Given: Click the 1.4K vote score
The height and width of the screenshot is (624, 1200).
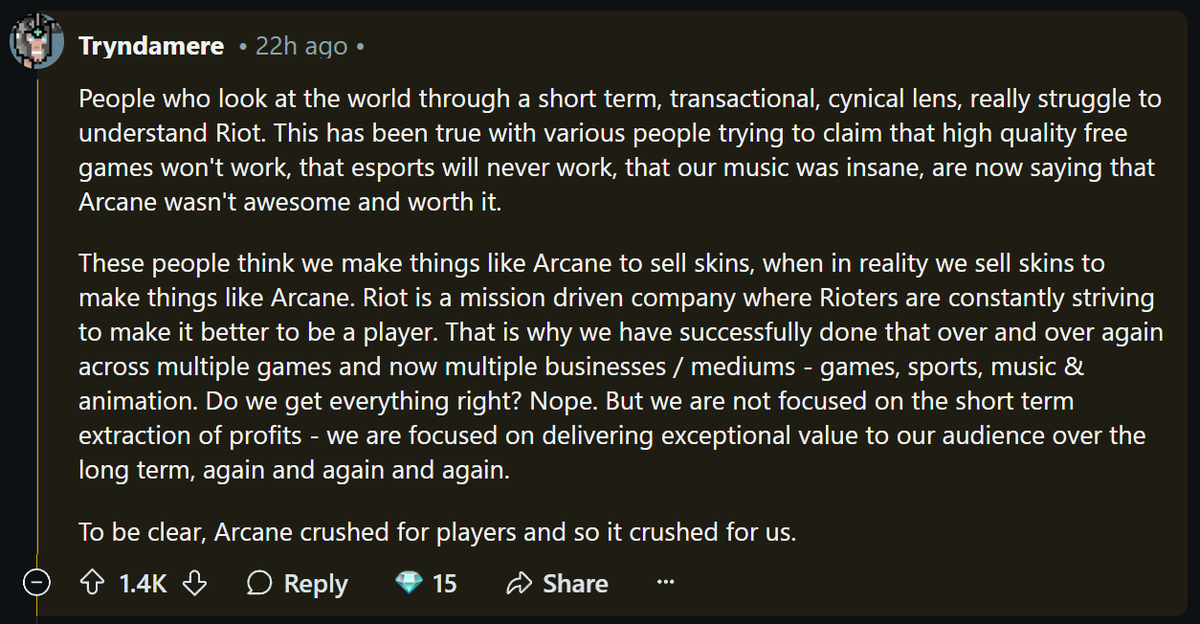Looking at the screenshot, I should coord(143,583).
